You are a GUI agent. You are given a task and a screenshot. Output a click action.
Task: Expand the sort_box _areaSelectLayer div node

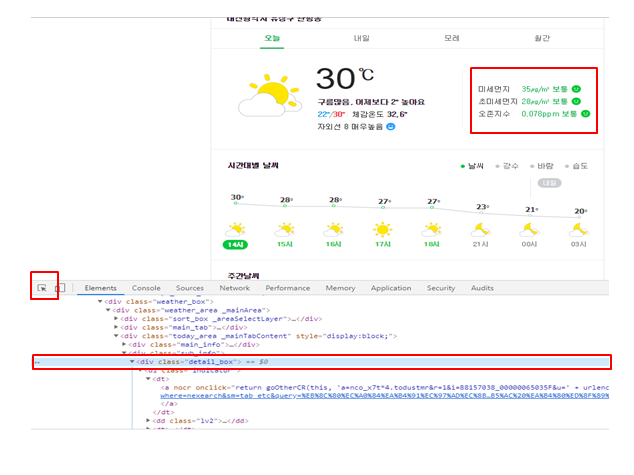pos(116,319)
